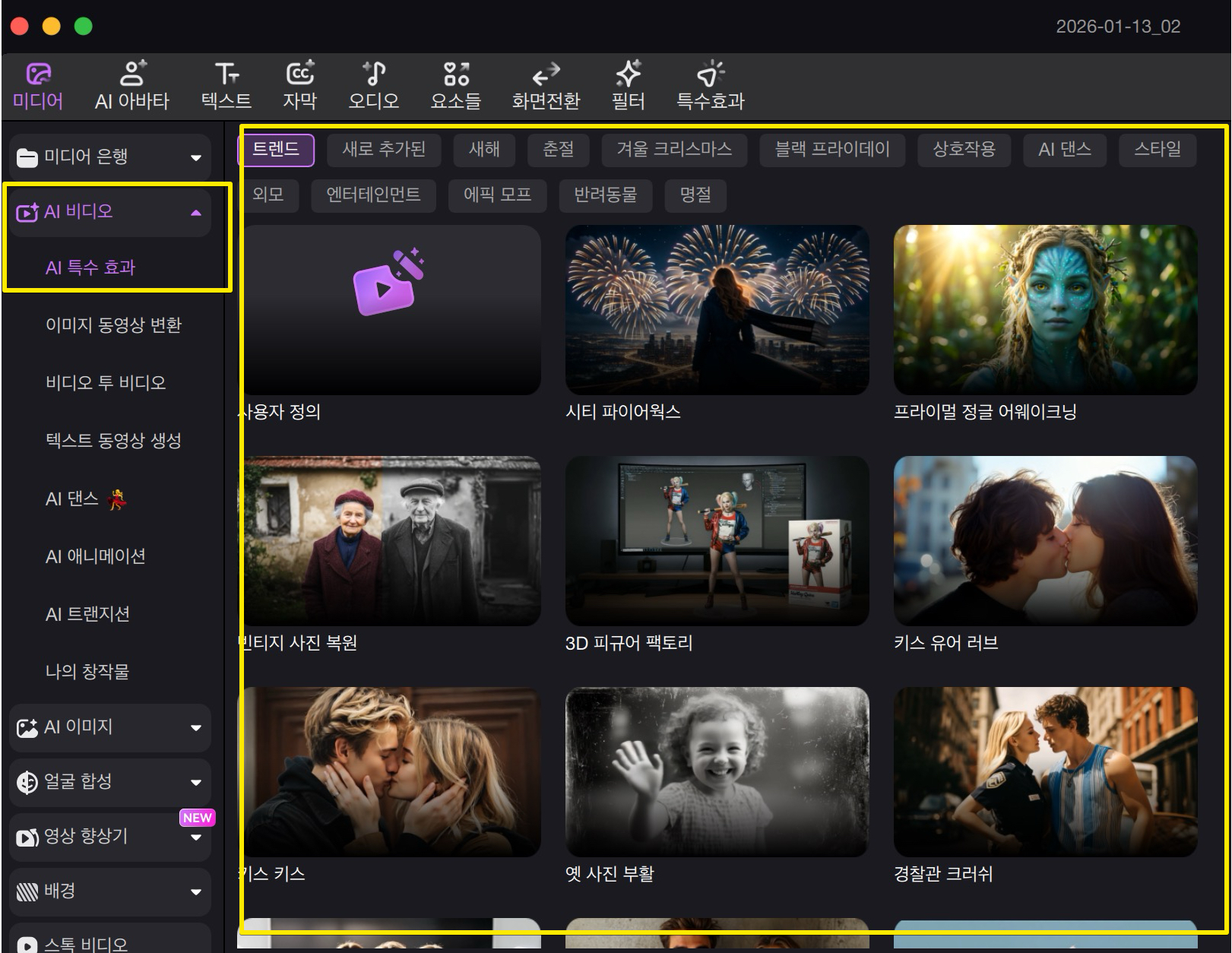Open AI 트랜지션 in the sidebar
The height and width of the screenshot is (953, 1232).
point(87,615)
